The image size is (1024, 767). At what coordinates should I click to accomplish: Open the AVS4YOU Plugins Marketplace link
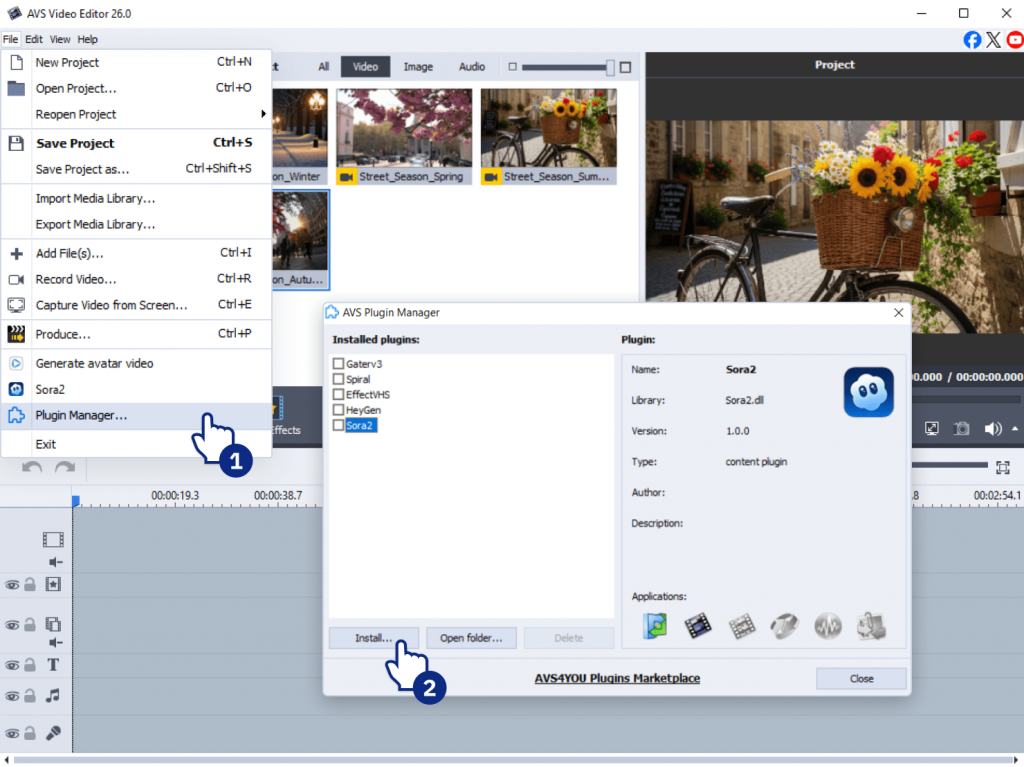point(617,678)
